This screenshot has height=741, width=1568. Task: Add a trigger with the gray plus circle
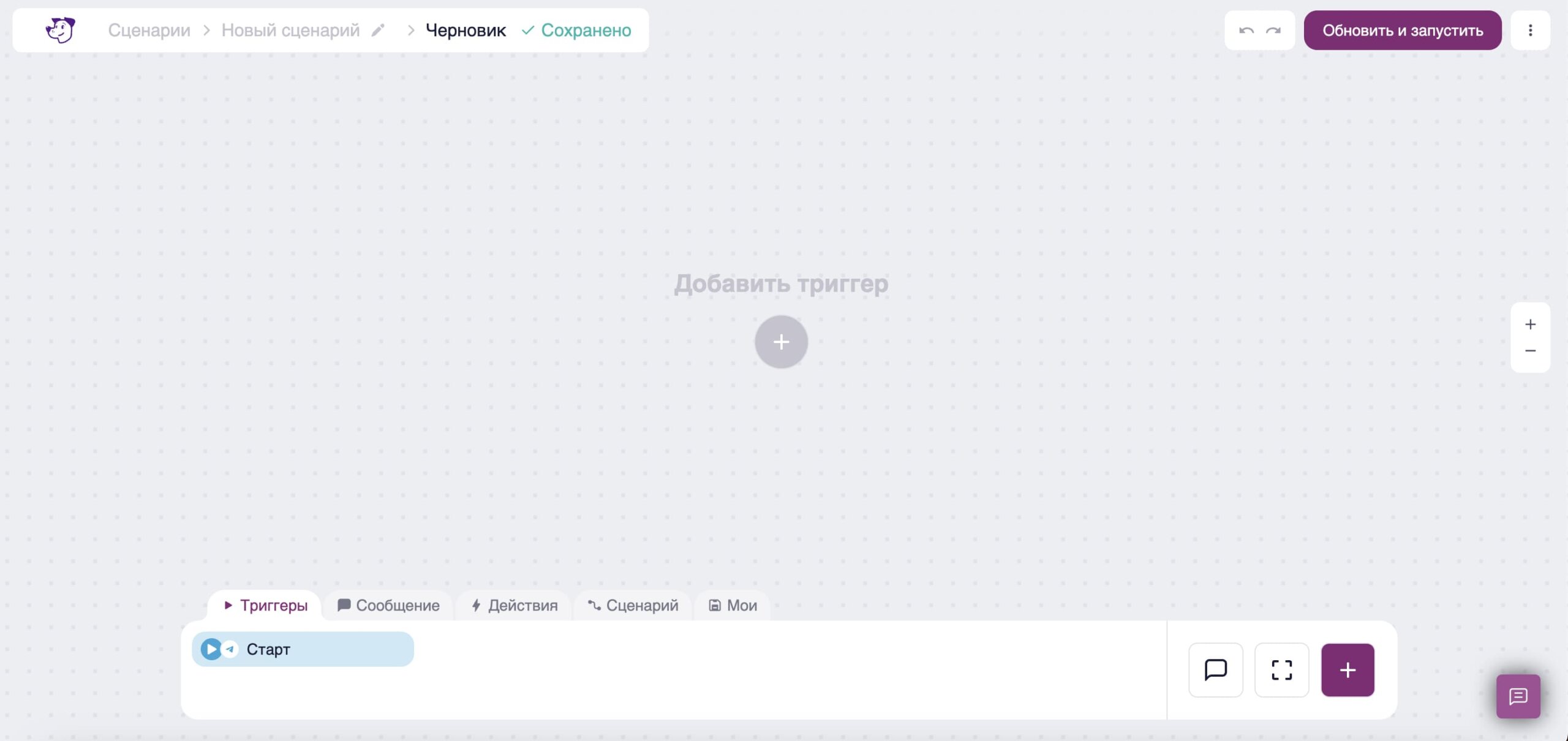781,342
